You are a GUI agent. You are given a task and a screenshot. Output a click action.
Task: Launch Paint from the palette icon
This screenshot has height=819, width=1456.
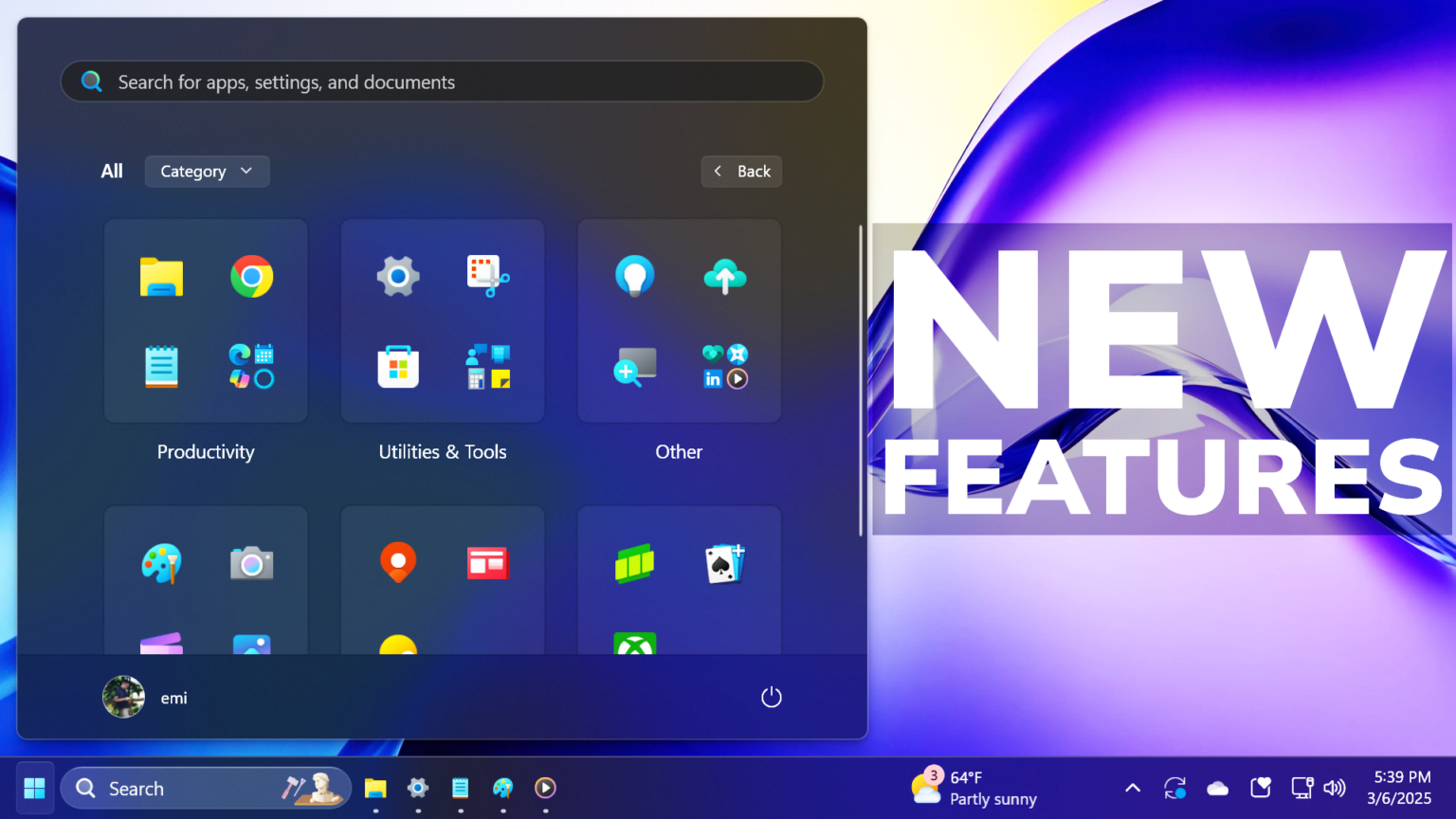pyautogui.click(x=161, y=564)
